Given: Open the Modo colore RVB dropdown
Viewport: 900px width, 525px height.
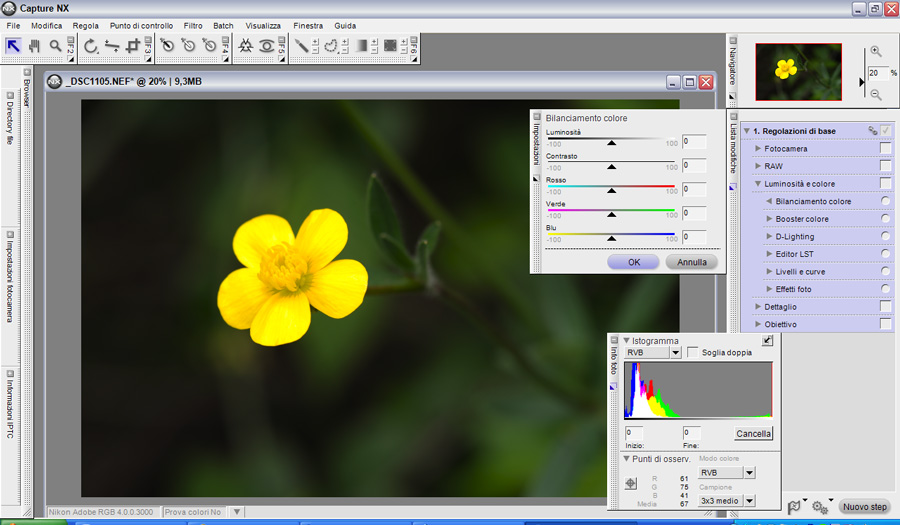Looking at the screenshot, I should (x=750, y=473).
